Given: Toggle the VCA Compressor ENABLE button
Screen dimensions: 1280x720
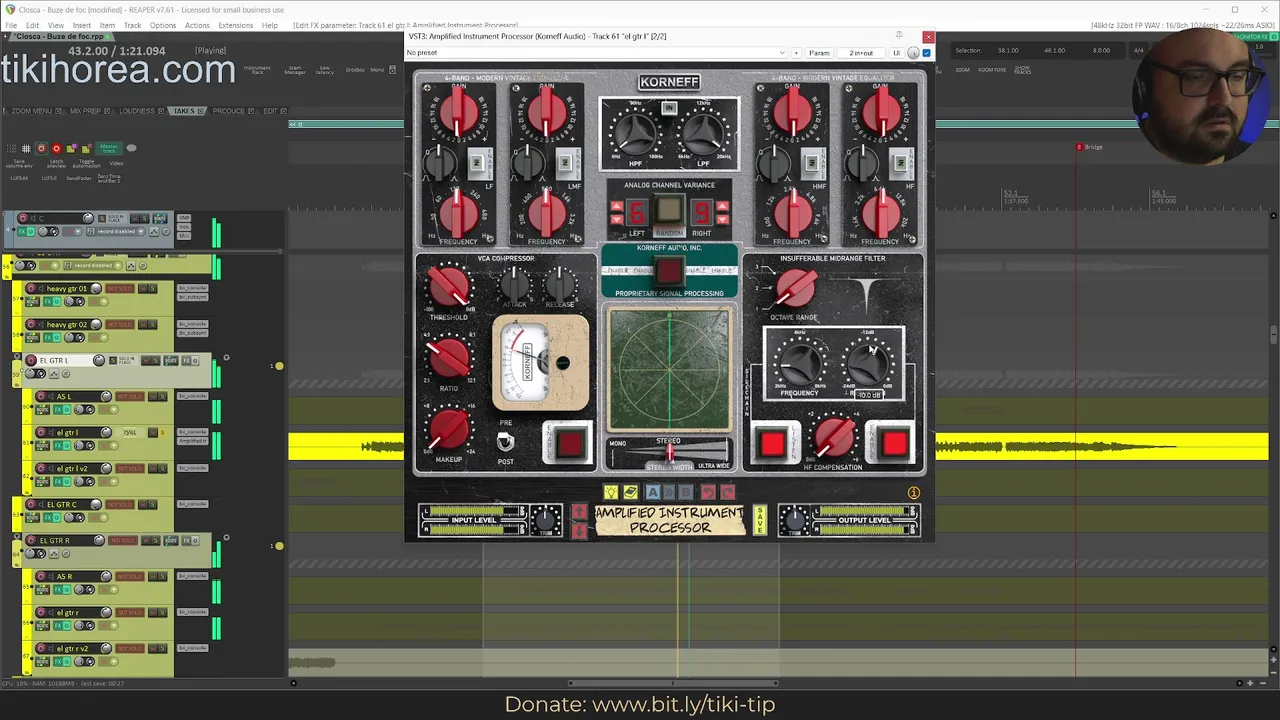Looking at the screenshot, I should [569, 443].
